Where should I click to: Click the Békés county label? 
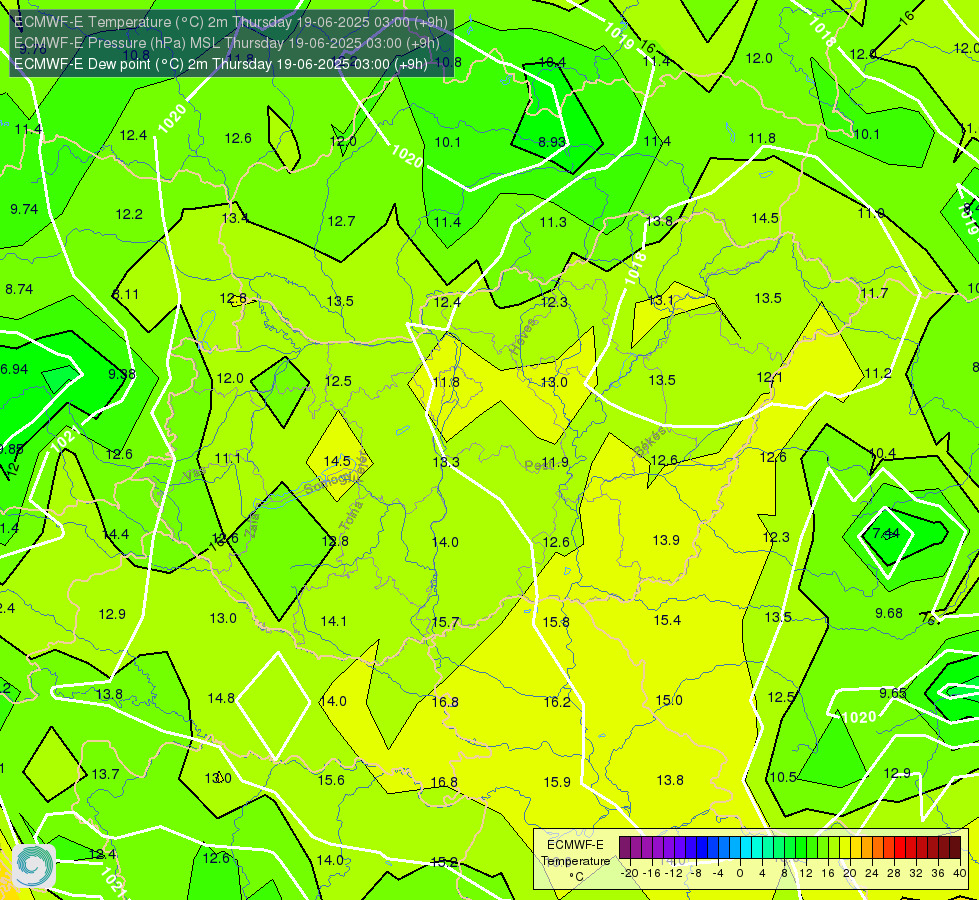pos(651,441)
